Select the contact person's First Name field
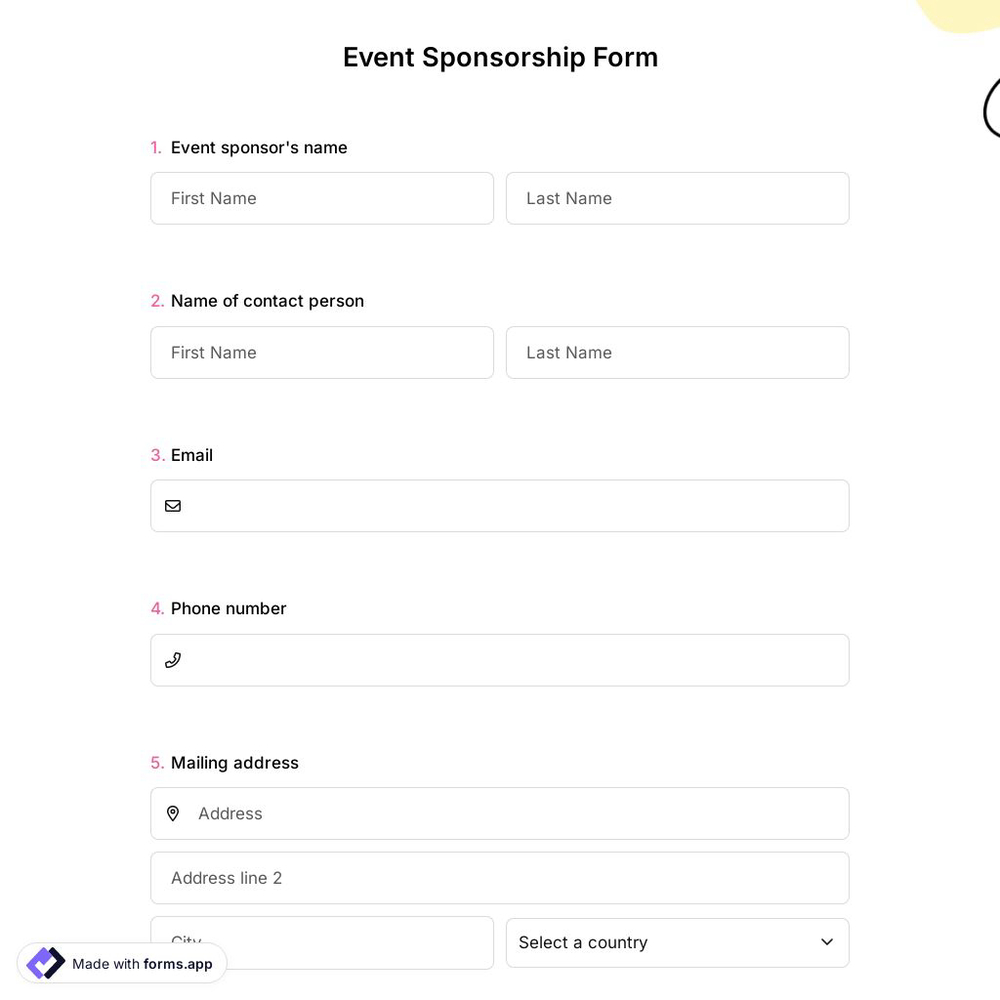Viewport: 1000px width, 1000px height. 322,352
